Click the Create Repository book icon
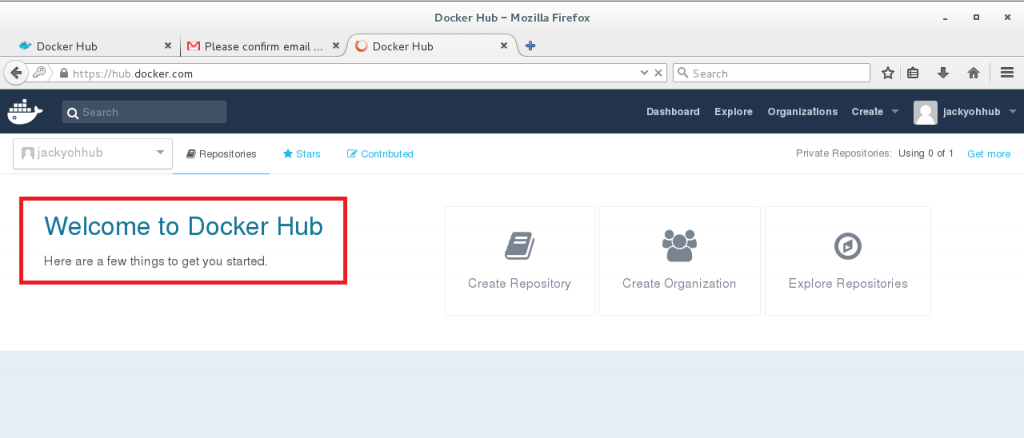Viewport: 1024px width, 438px height. [520, 245]
